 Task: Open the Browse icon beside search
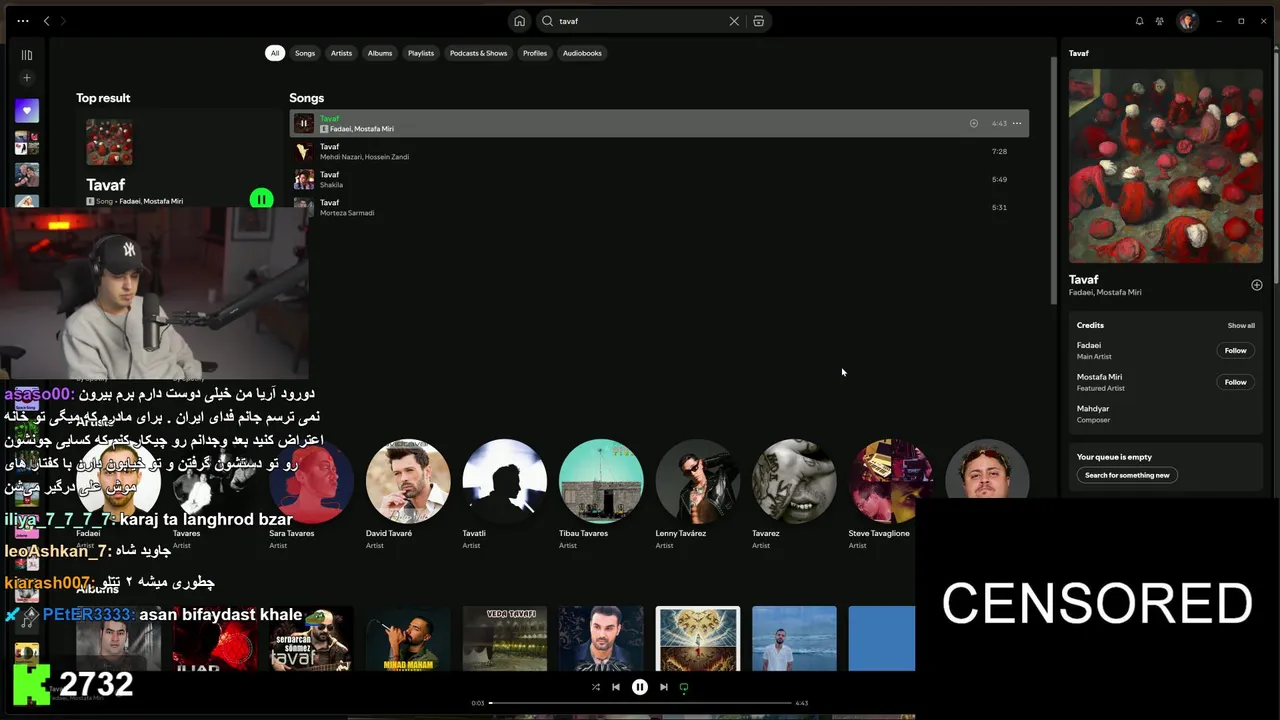pyautogui.click(x=759, y=21)
